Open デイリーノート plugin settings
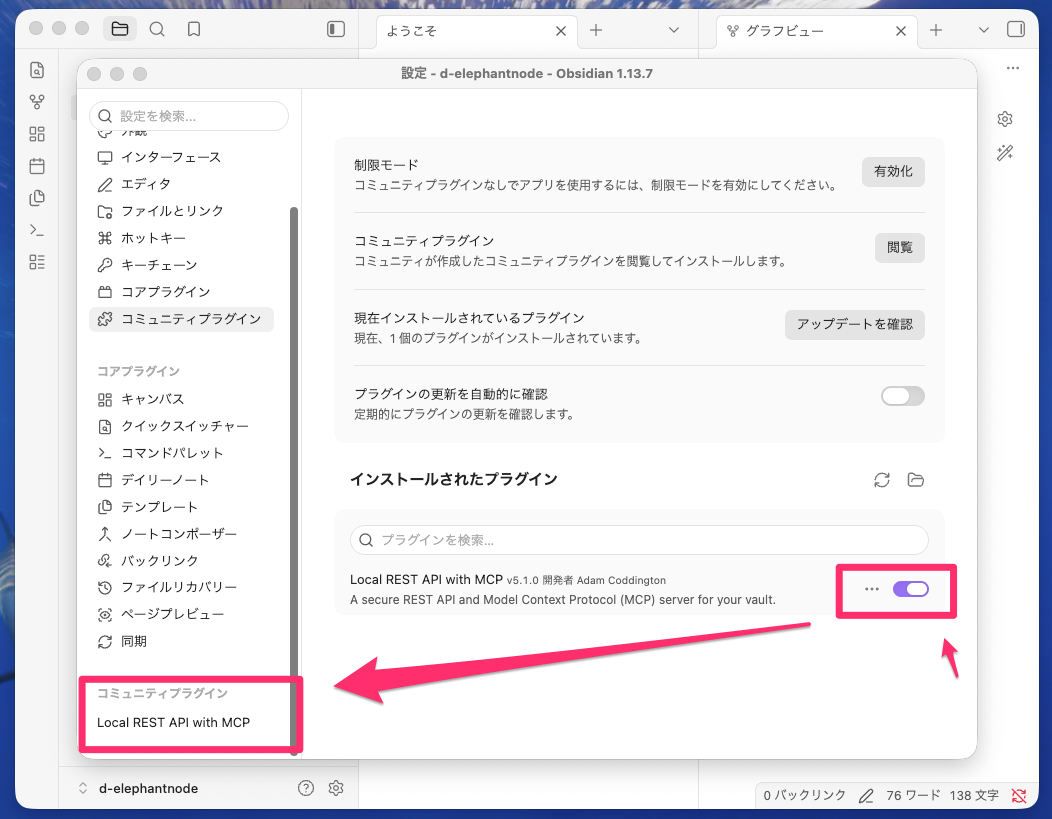 pos(181,480)
